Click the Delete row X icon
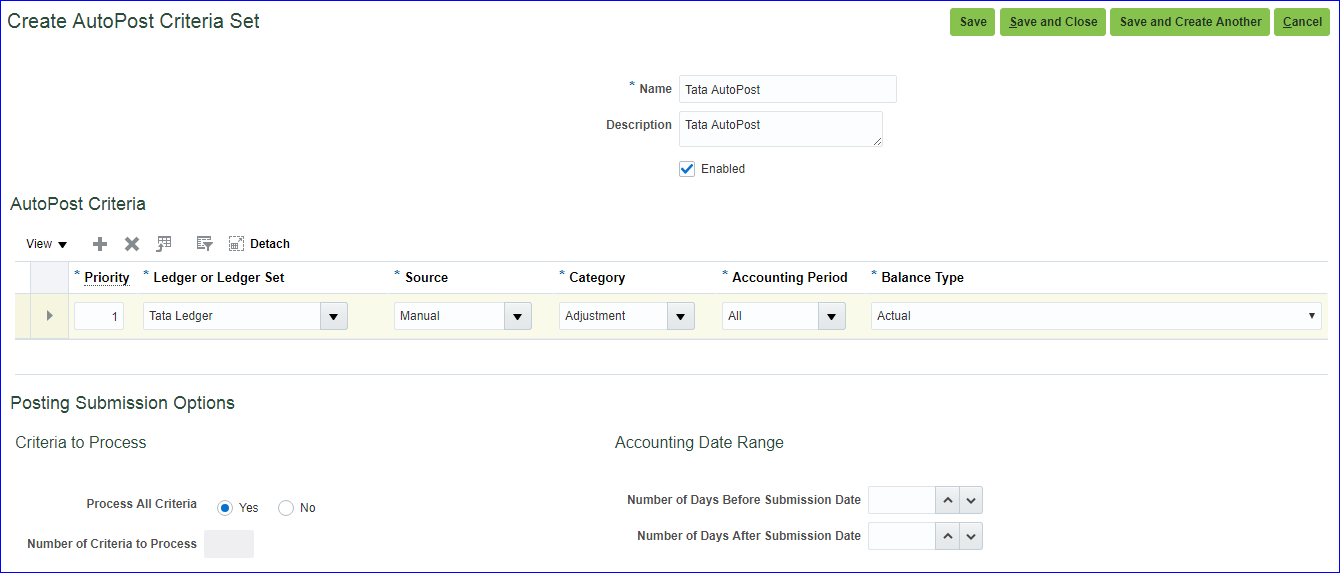The width and height of the screenshot is (1340, 573). click(132, 244)
